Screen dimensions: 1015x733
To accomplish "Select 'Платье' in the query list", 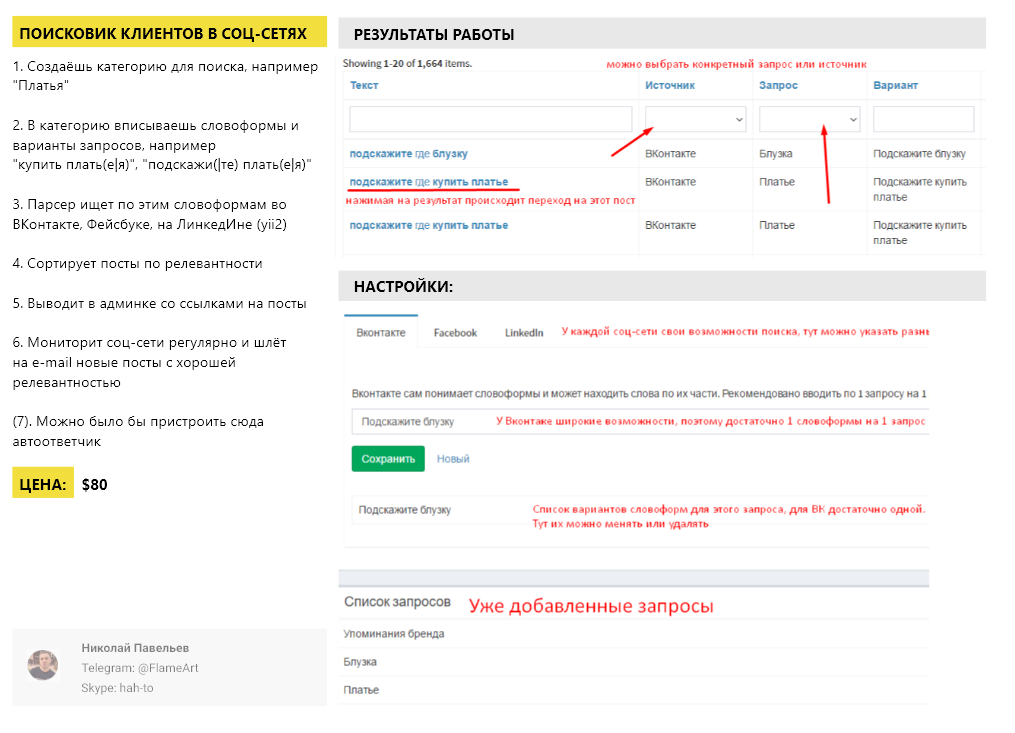I will [361, 690].
